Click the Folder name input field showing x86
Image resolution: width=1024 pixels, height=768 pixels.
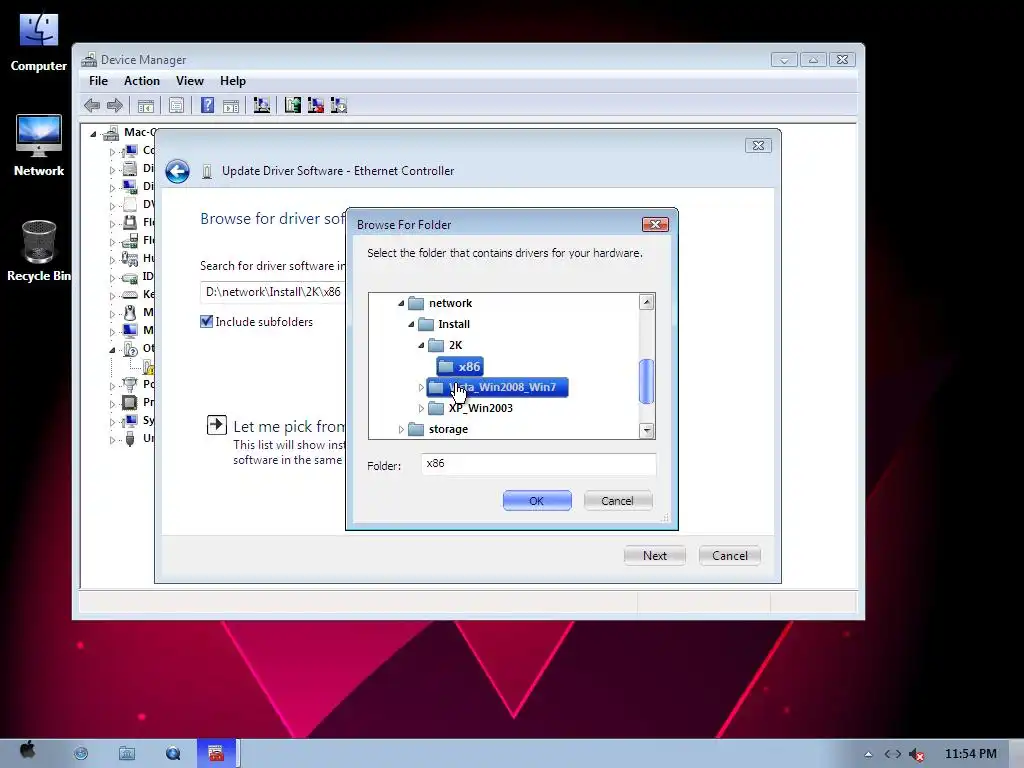pyautogui.click(x=539, y=464)
